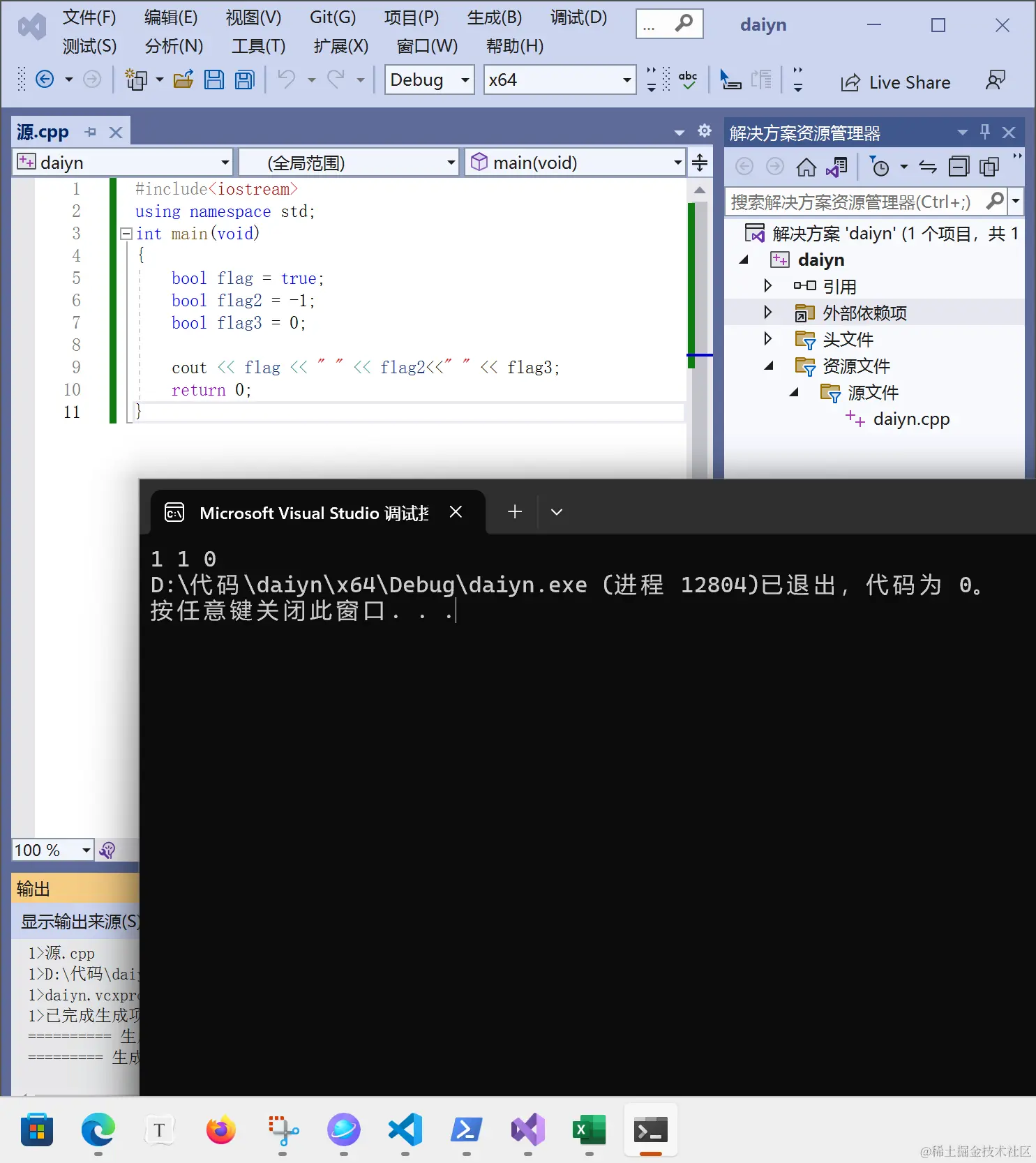The height and width of the screenshot is (1163, 1036).
Task: Toggle auto-hide pin on Solution Explorer
Action: (985, 131)
